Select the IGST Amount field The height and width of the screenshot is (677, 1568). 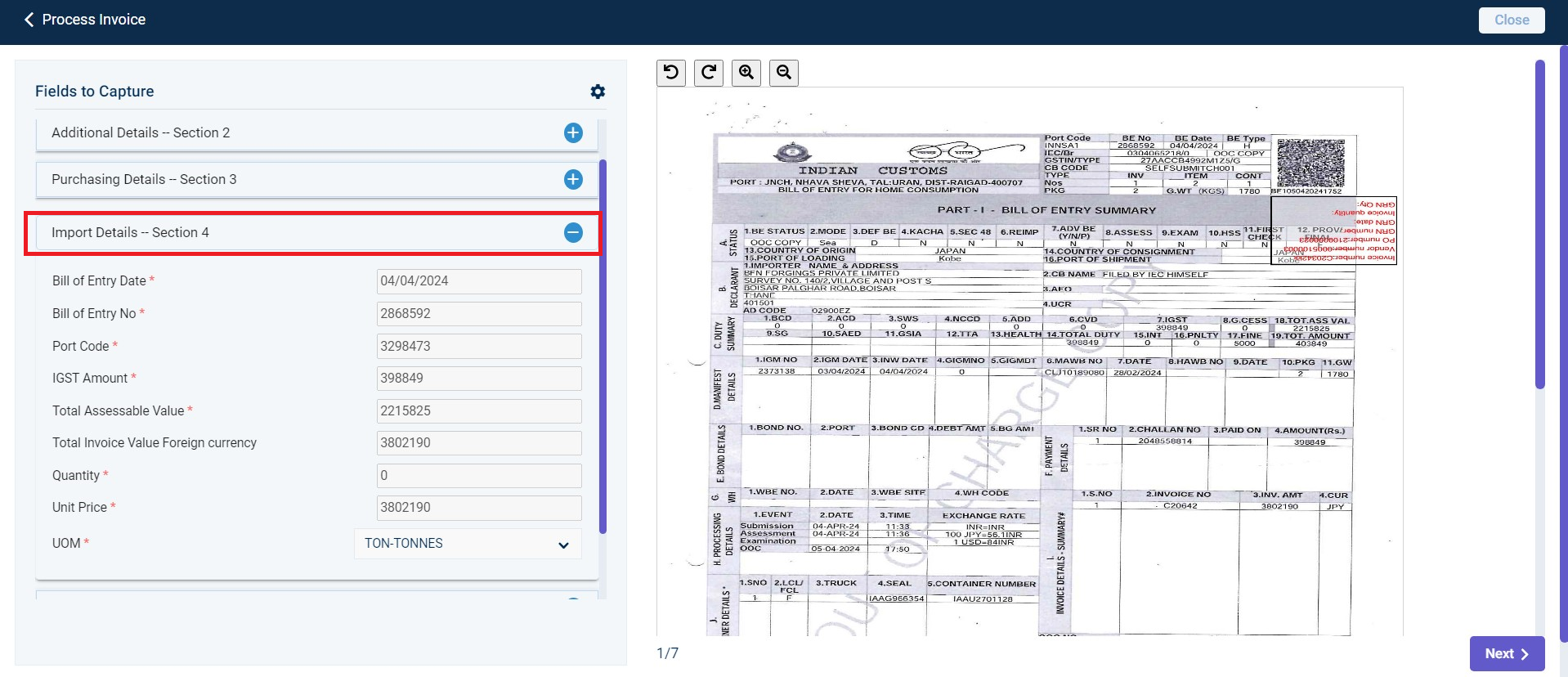[x=479, y=378]
